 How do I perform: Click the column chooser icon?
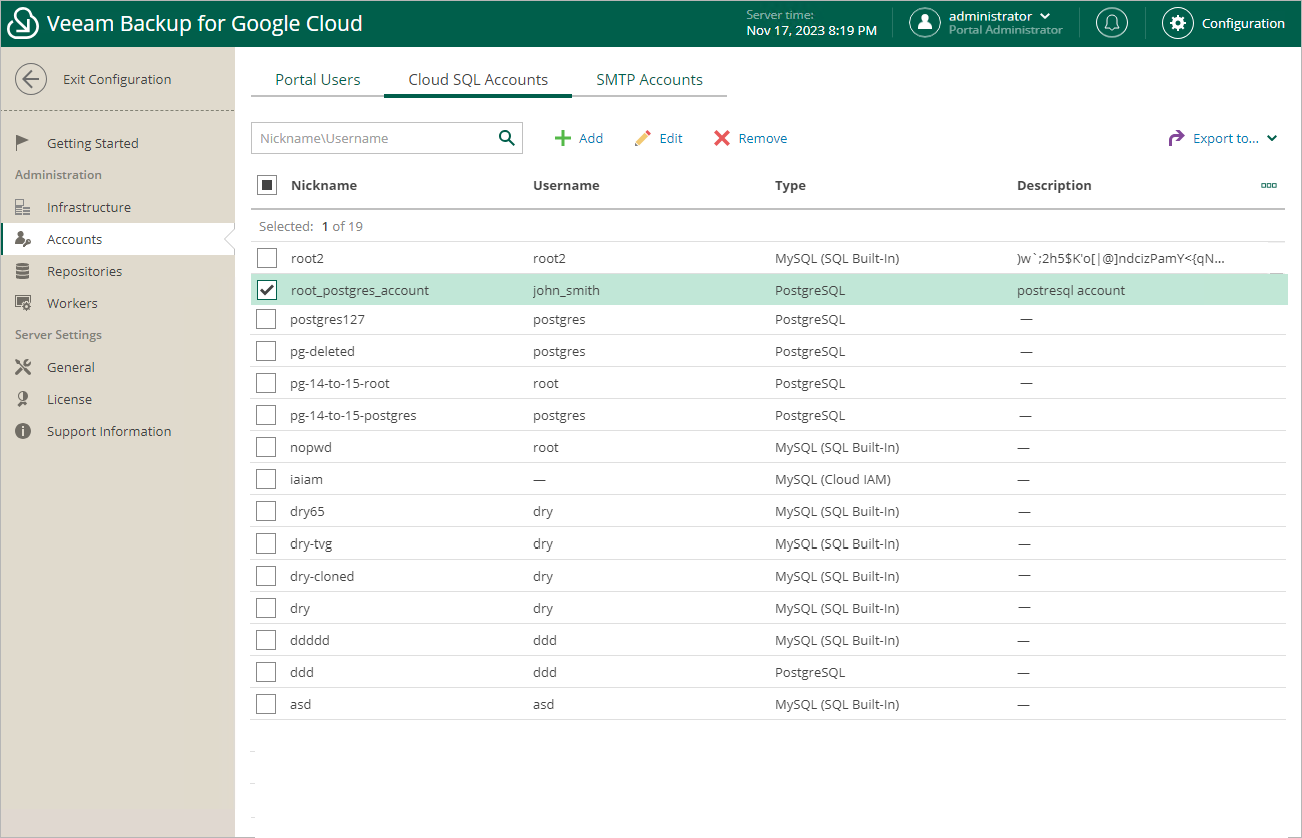point(1268,185)
